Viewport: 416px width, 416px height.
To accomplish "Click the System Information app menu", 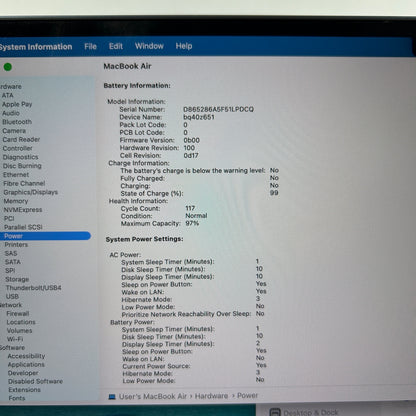I will [x=36, y=47].
